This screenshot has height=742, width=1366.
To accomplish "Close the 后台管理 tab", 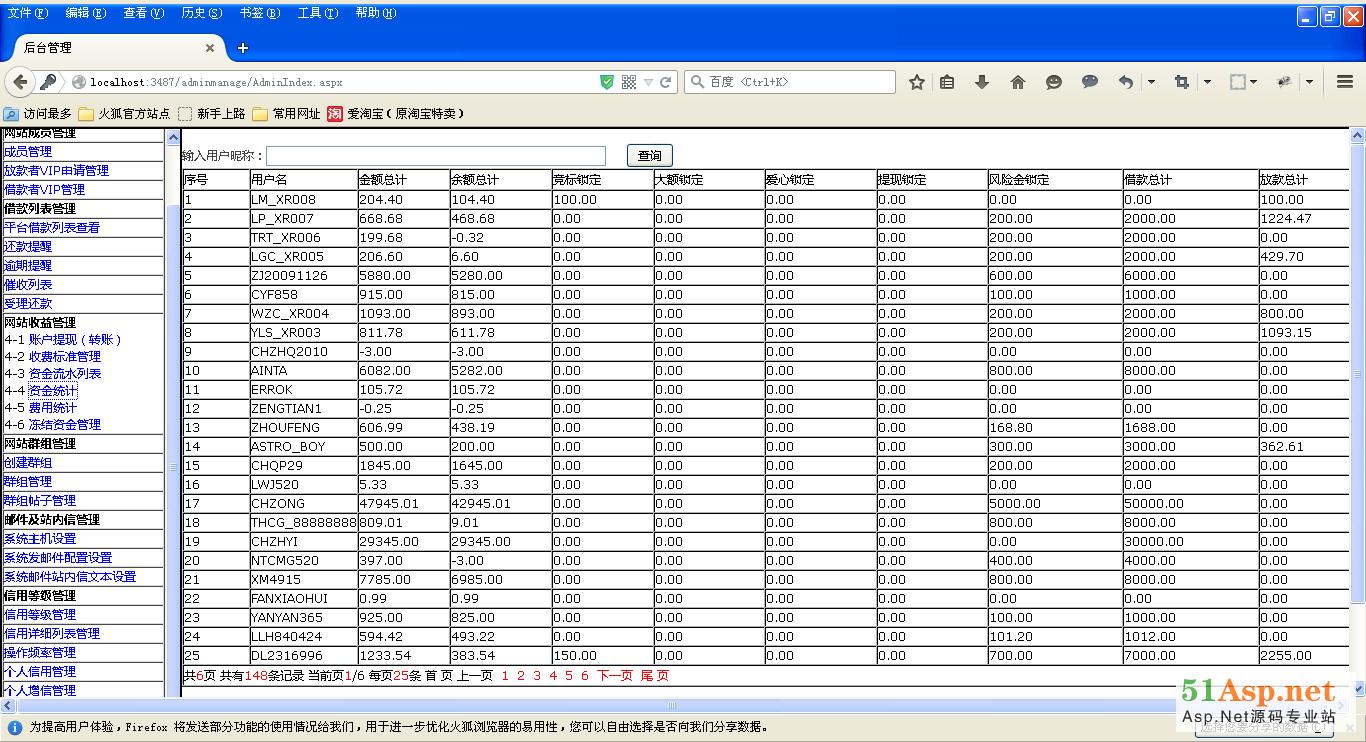I will pos(210,48).
